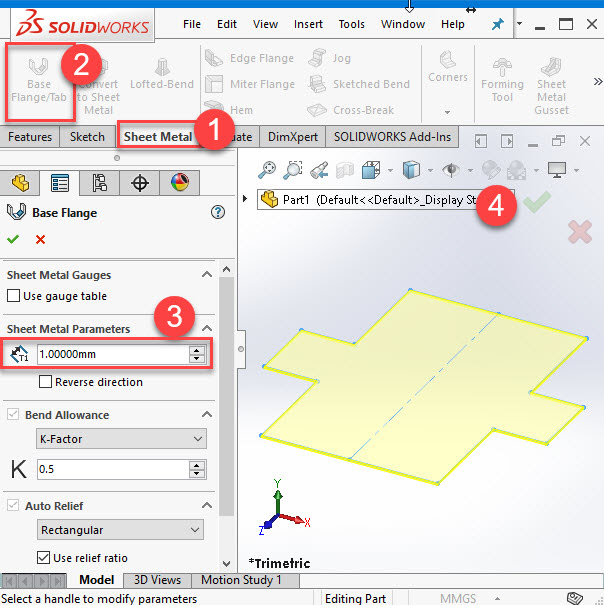
Task: Open the Tools menu
Action: tap(352, 24)
